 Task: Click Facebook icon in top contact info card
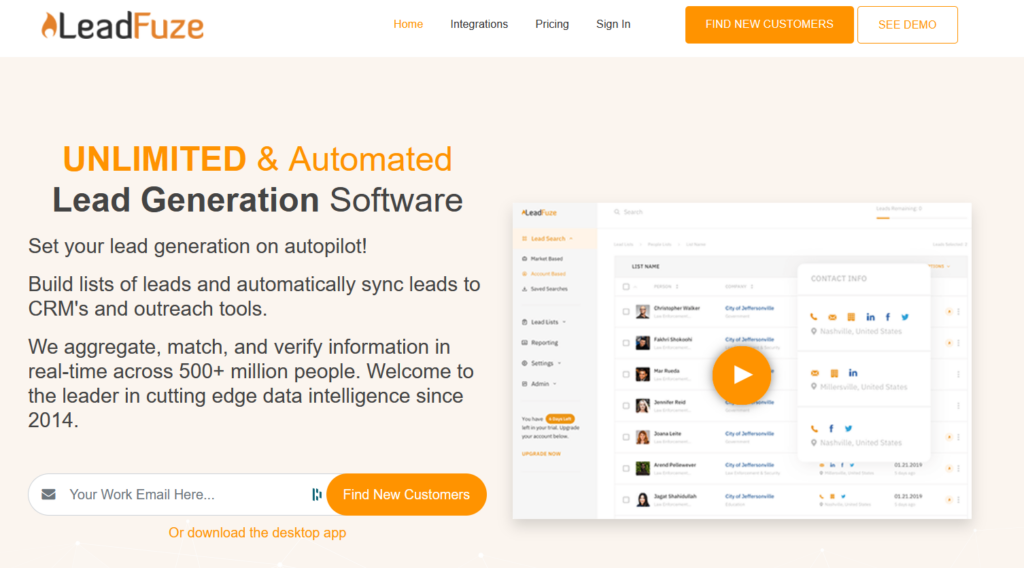(x=887, y=317)
